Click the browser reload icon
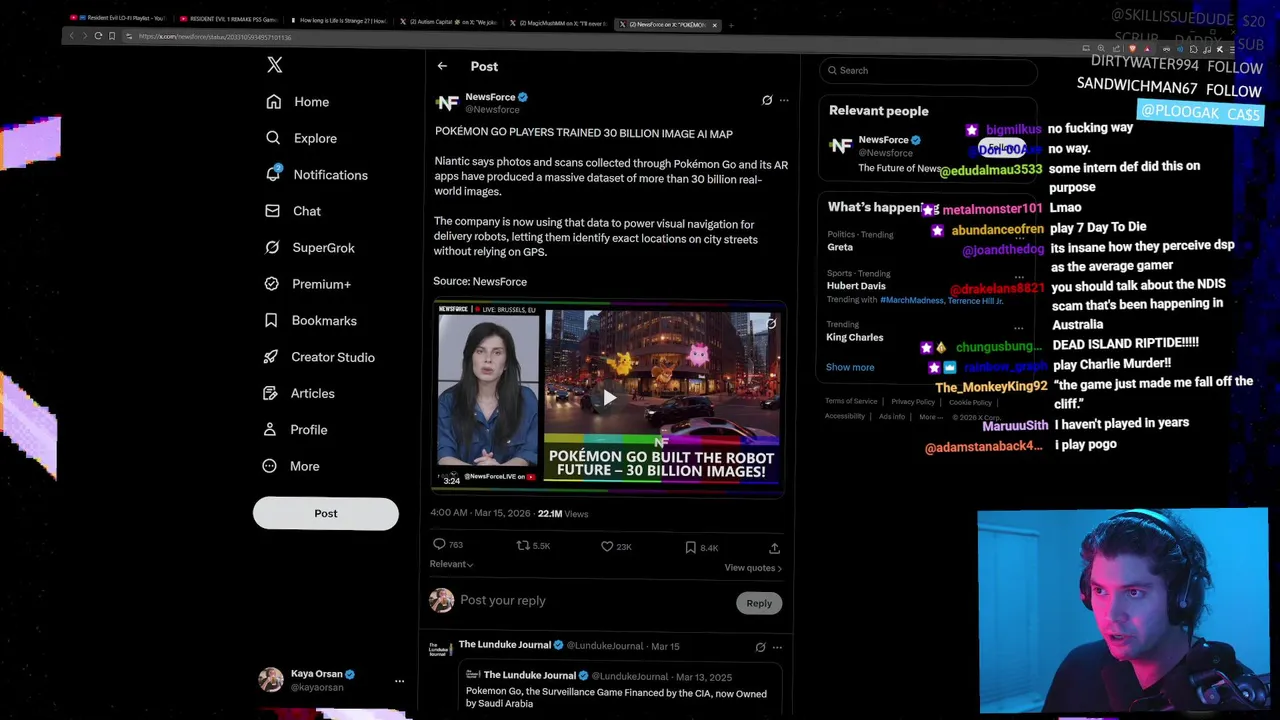1280x720 pixels. pyautogui.click(x=98, y=35)
